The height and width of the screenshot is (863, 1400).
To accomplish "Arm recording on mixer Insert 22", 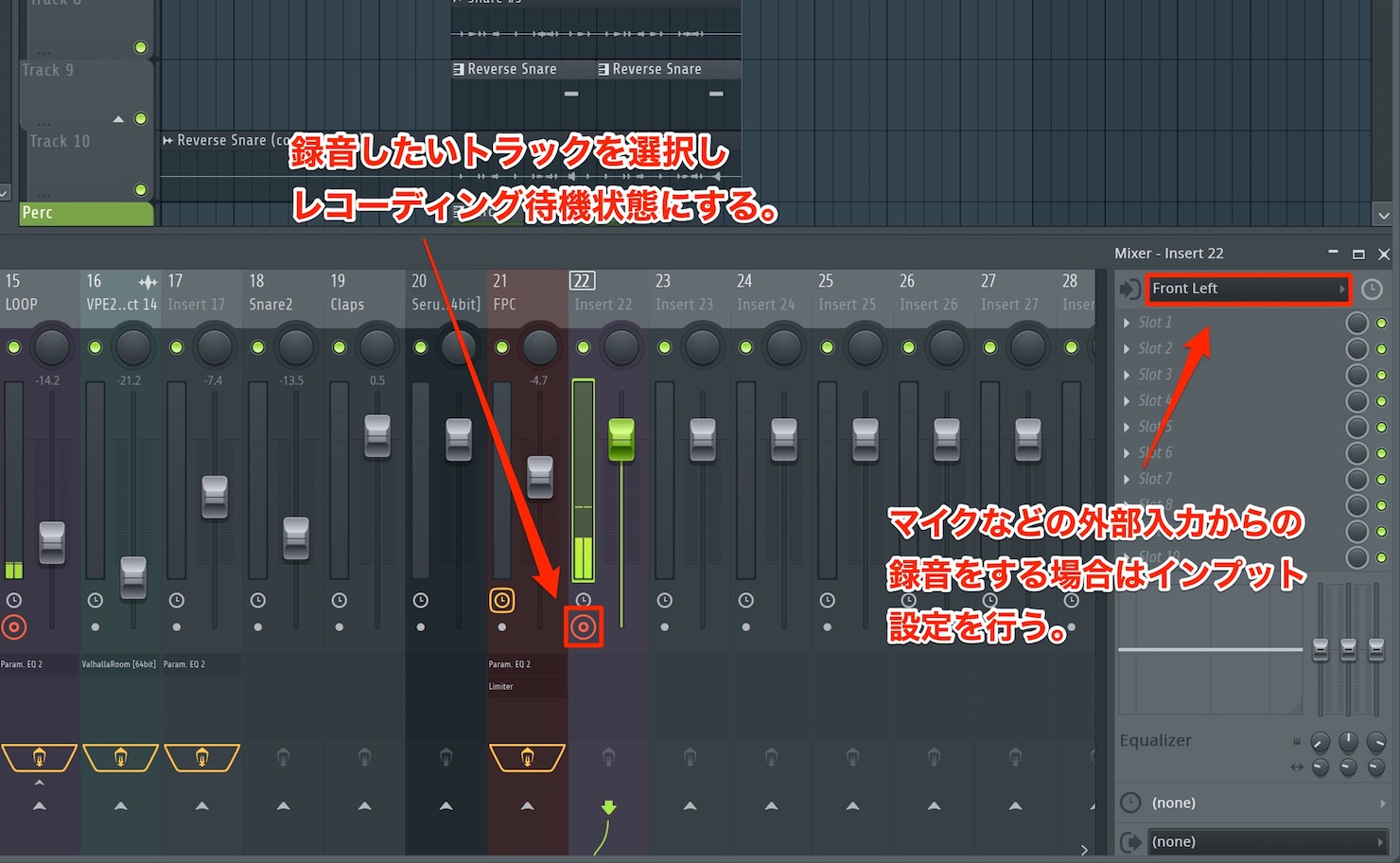I will 584,627.
